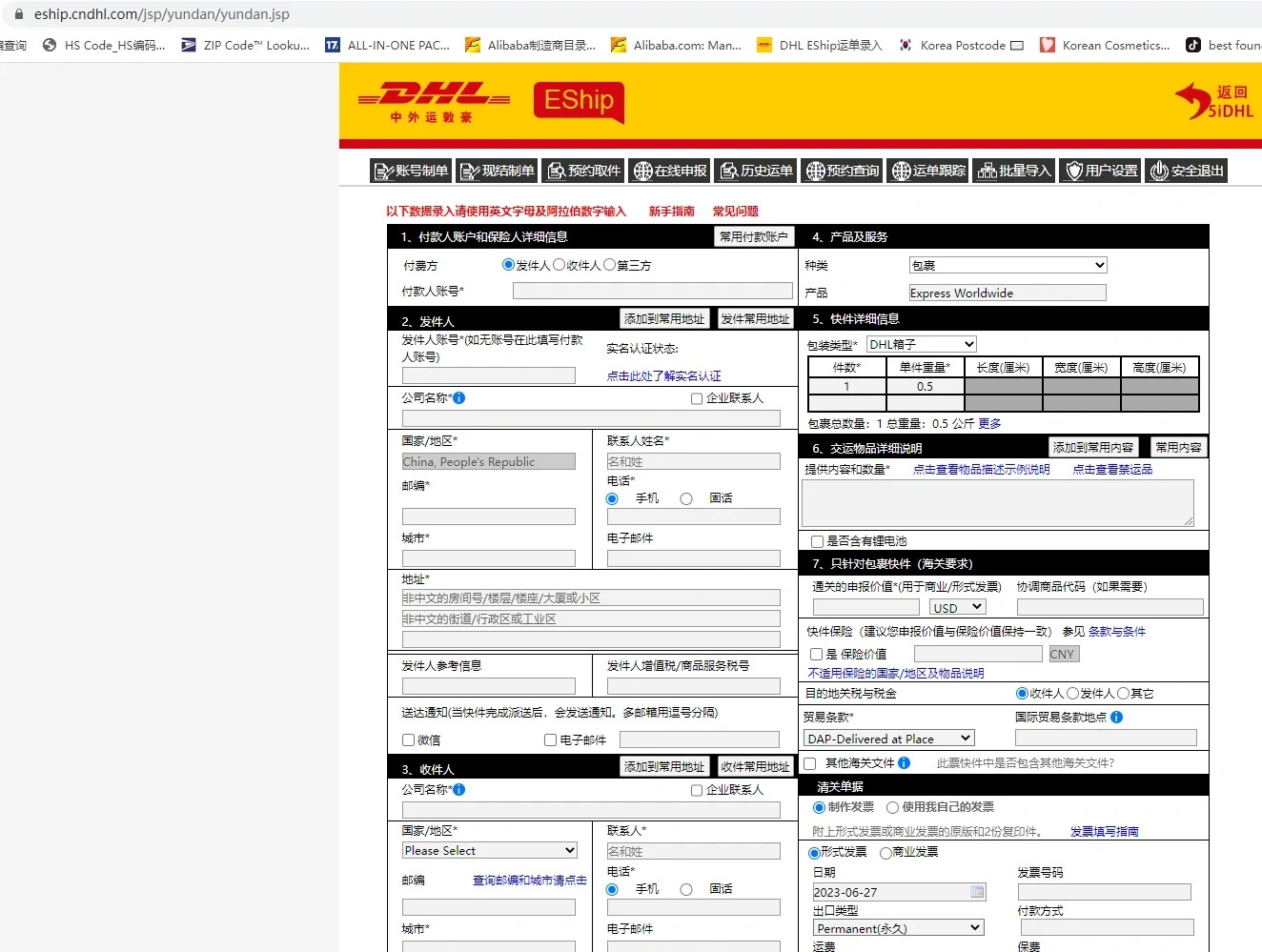The width and height of the screenshot is (1262, 952).
Task: Enable 电子邮件 notification checkbox
Action: pyautogui.click(x=550, y=739)
